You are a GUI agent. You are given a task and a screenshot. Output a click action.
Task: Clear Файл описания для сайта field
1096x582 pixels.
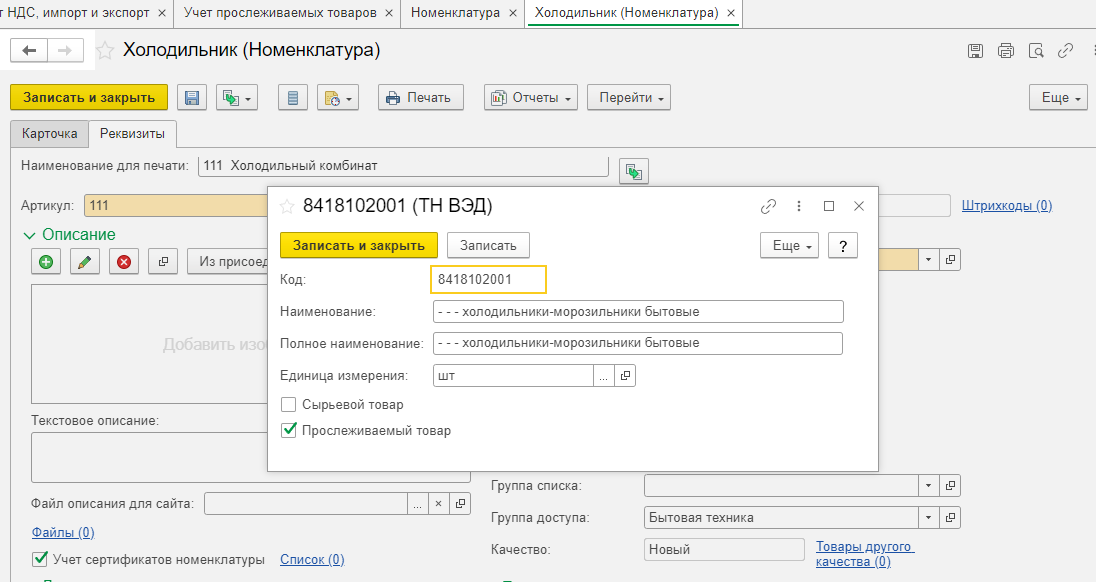click(438, 504)
